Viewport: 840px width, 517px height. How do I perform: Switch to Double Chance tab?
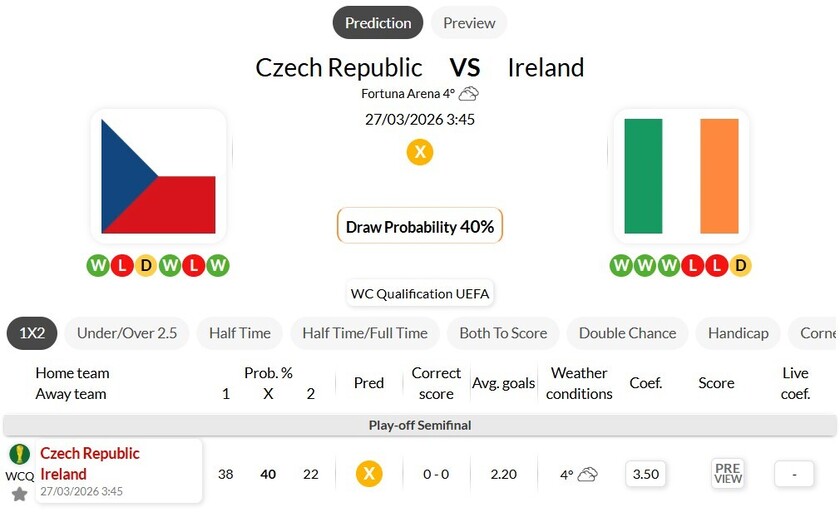point(627,333)
